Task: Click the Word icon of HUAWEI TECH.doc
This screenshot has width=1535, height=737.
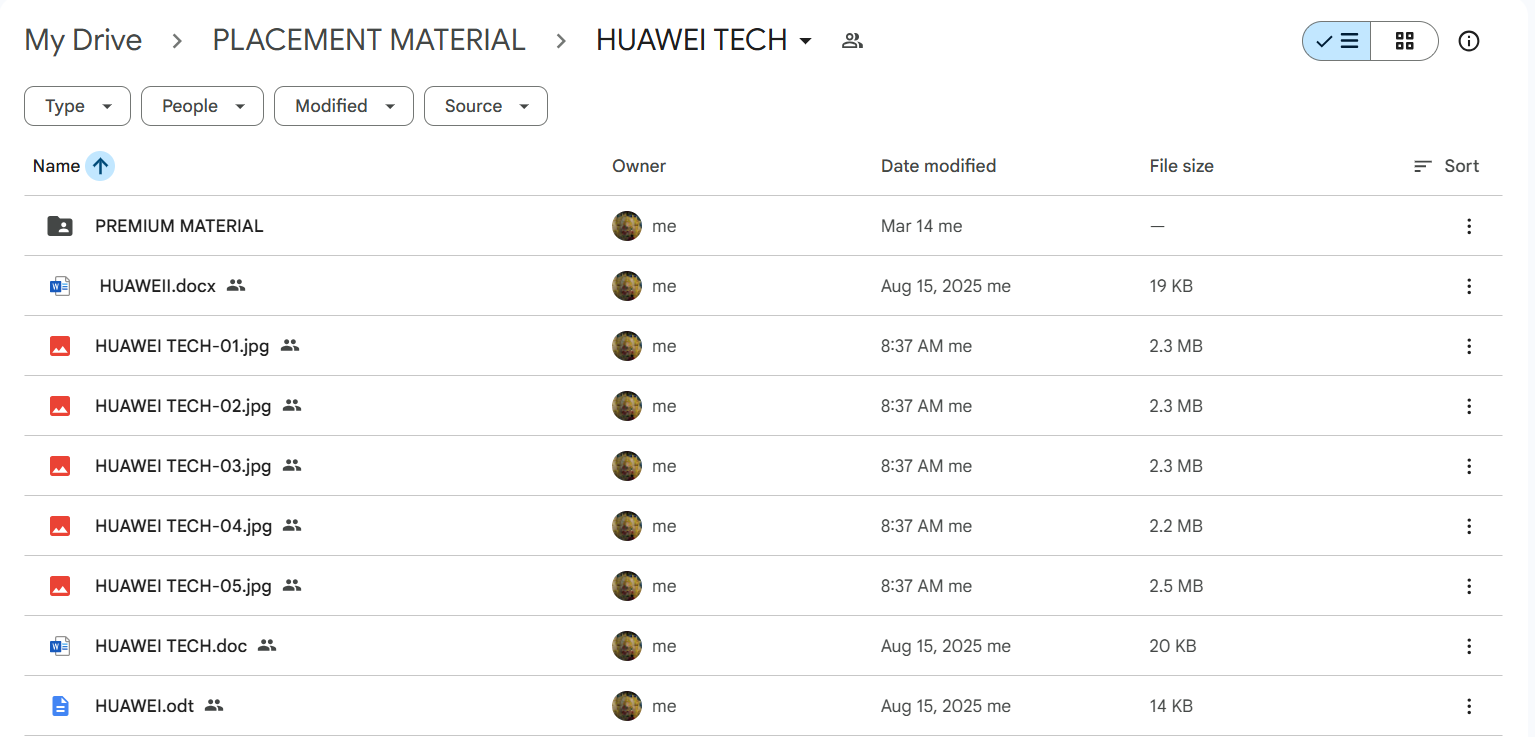Action: (60, 646)
